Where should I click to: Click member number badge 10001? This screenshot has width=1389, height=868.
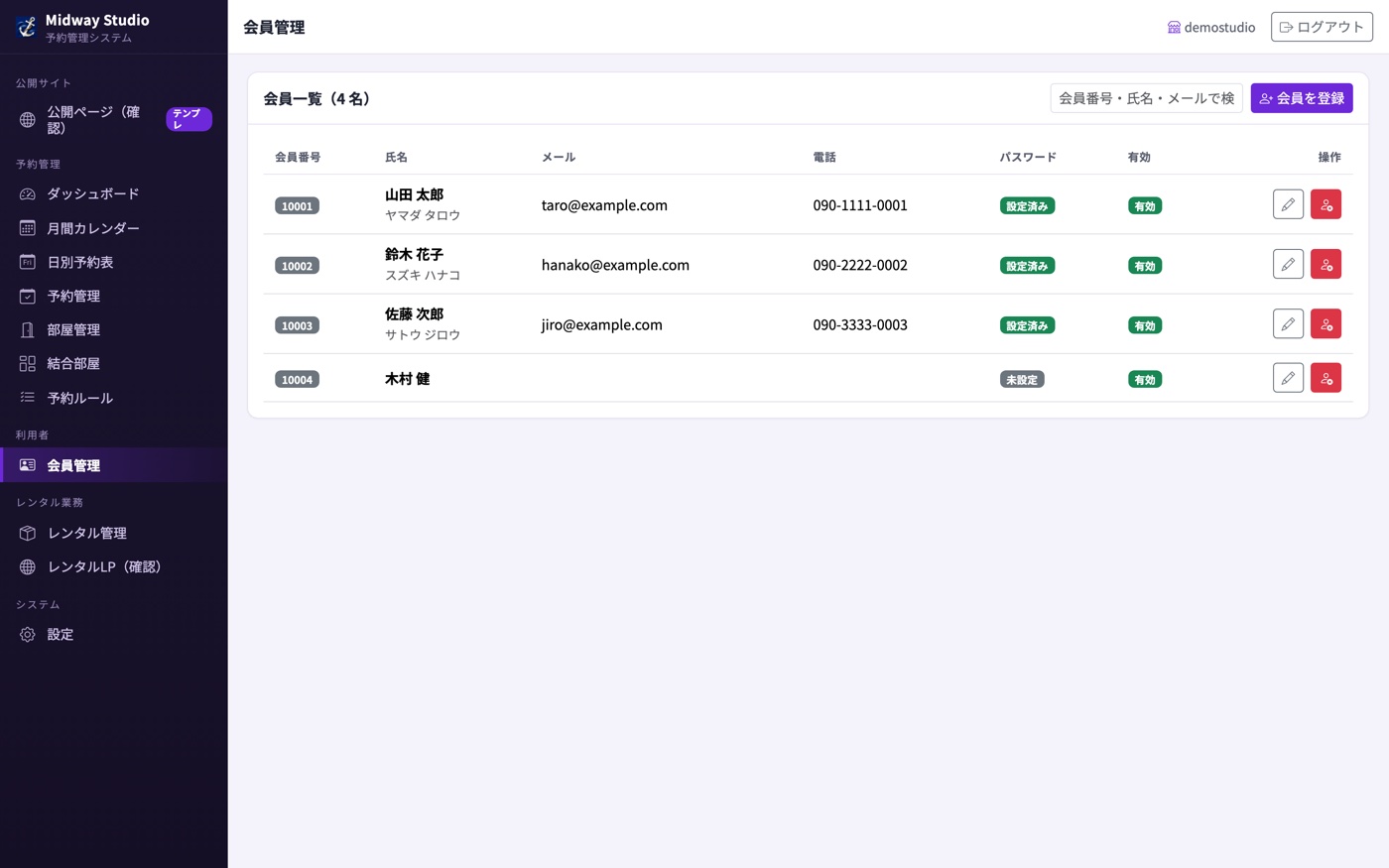[297, 206]
